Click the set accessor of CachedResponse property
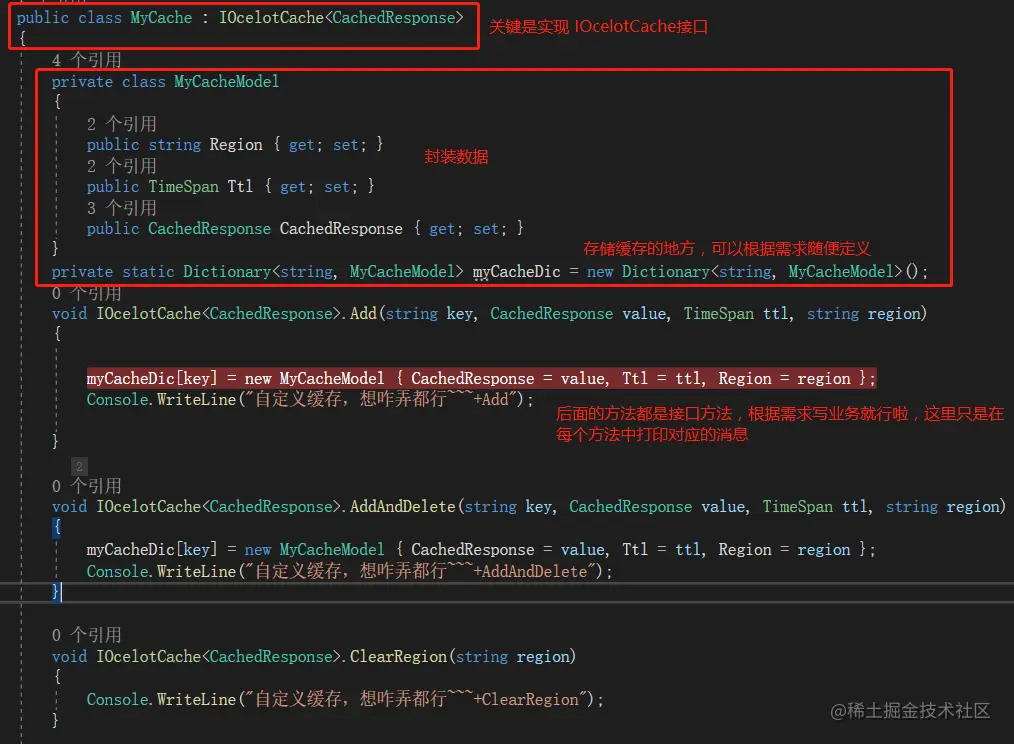 [486, 228]
